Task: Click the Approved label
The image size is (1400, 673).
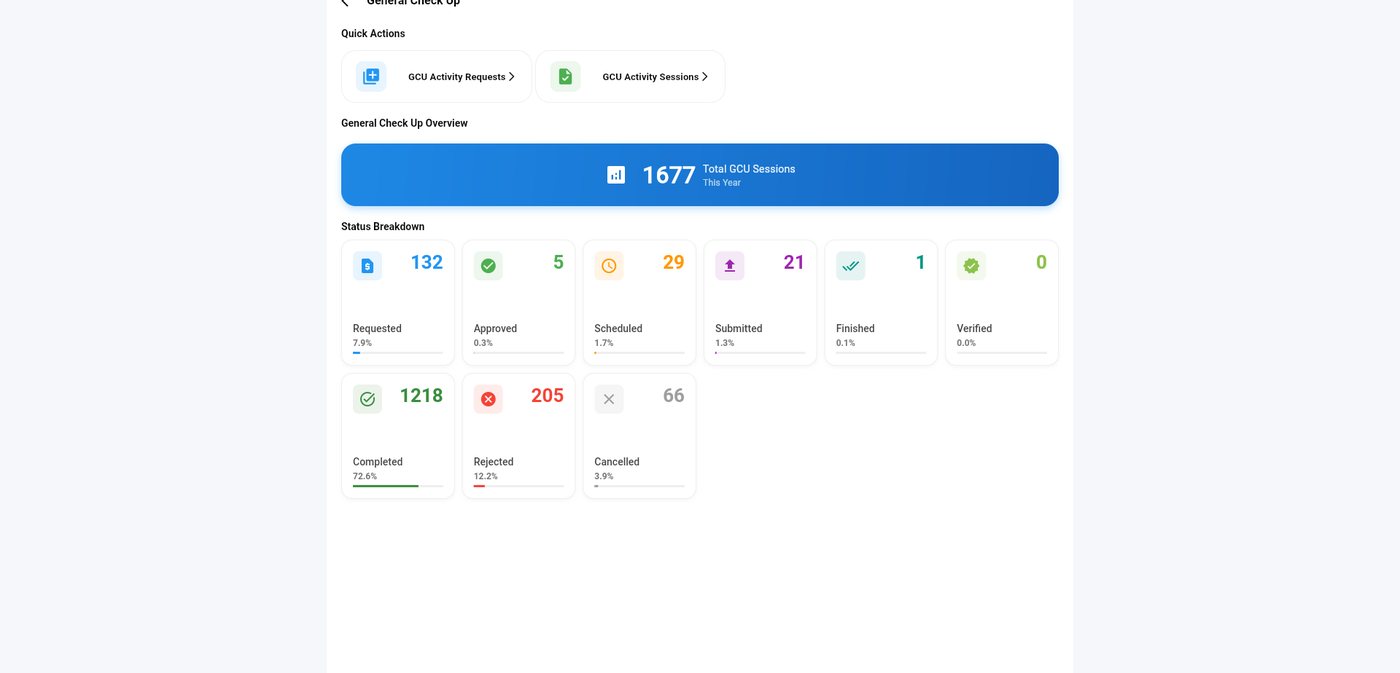Action: (495, 328)
